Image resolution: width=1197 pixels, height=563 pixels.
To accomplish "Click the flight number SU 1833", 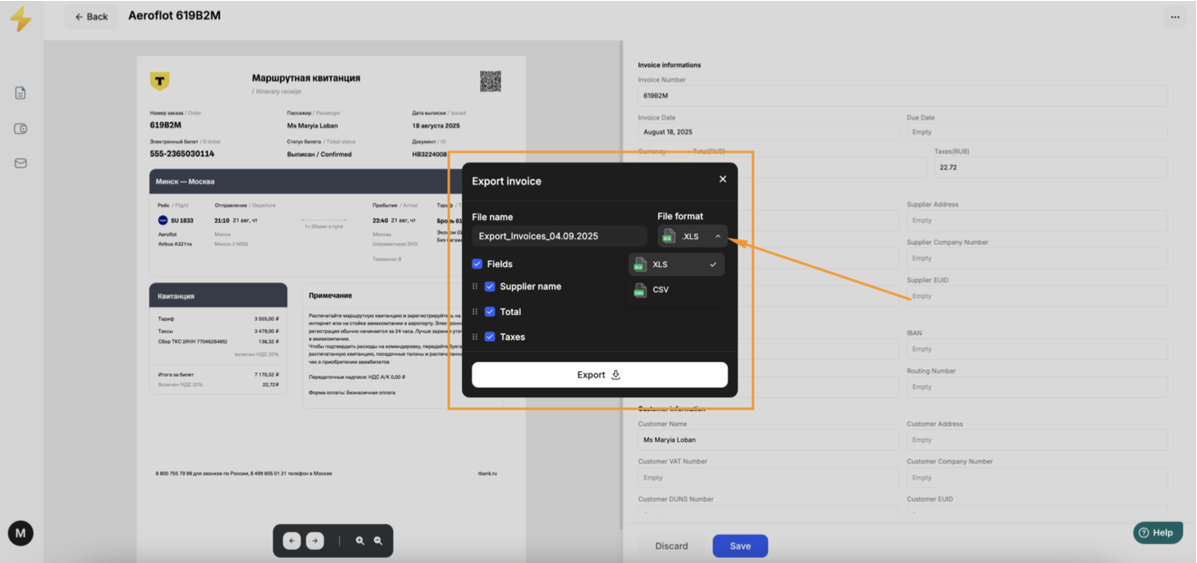I will coord(182,220).
